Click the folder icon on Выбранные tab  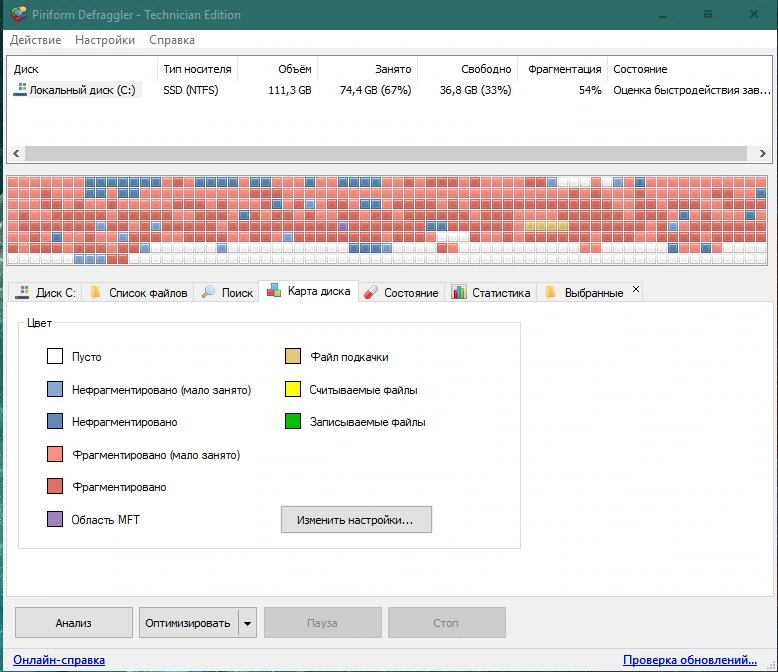coord(550,292)
